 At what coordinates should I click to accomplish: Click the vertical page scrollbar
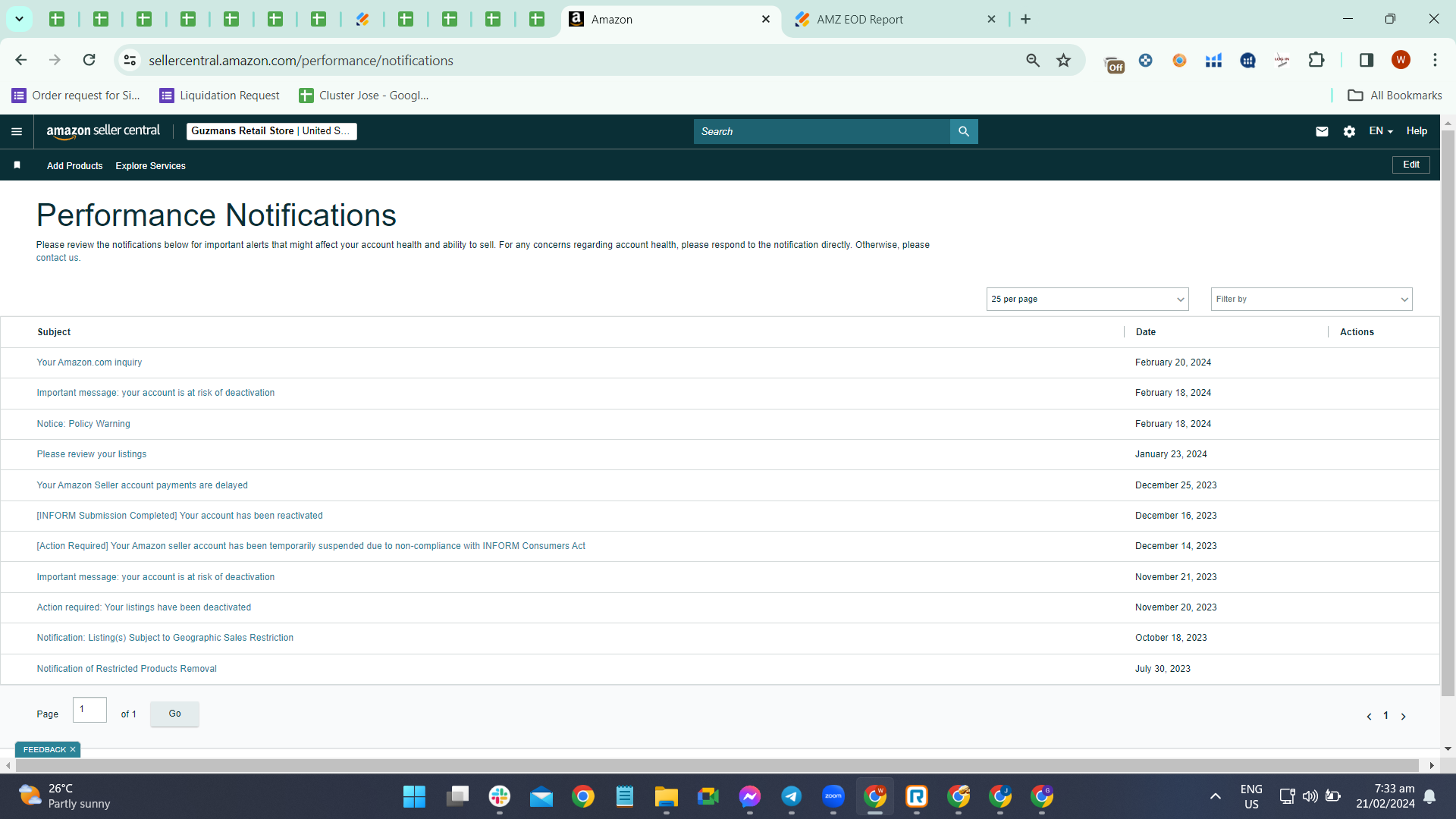1448,413
